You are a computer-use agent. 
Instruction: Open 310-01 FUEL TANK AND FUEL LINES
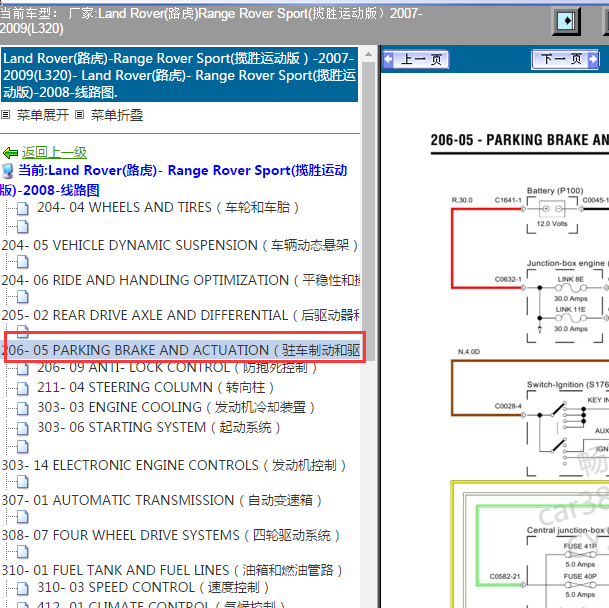172,570
